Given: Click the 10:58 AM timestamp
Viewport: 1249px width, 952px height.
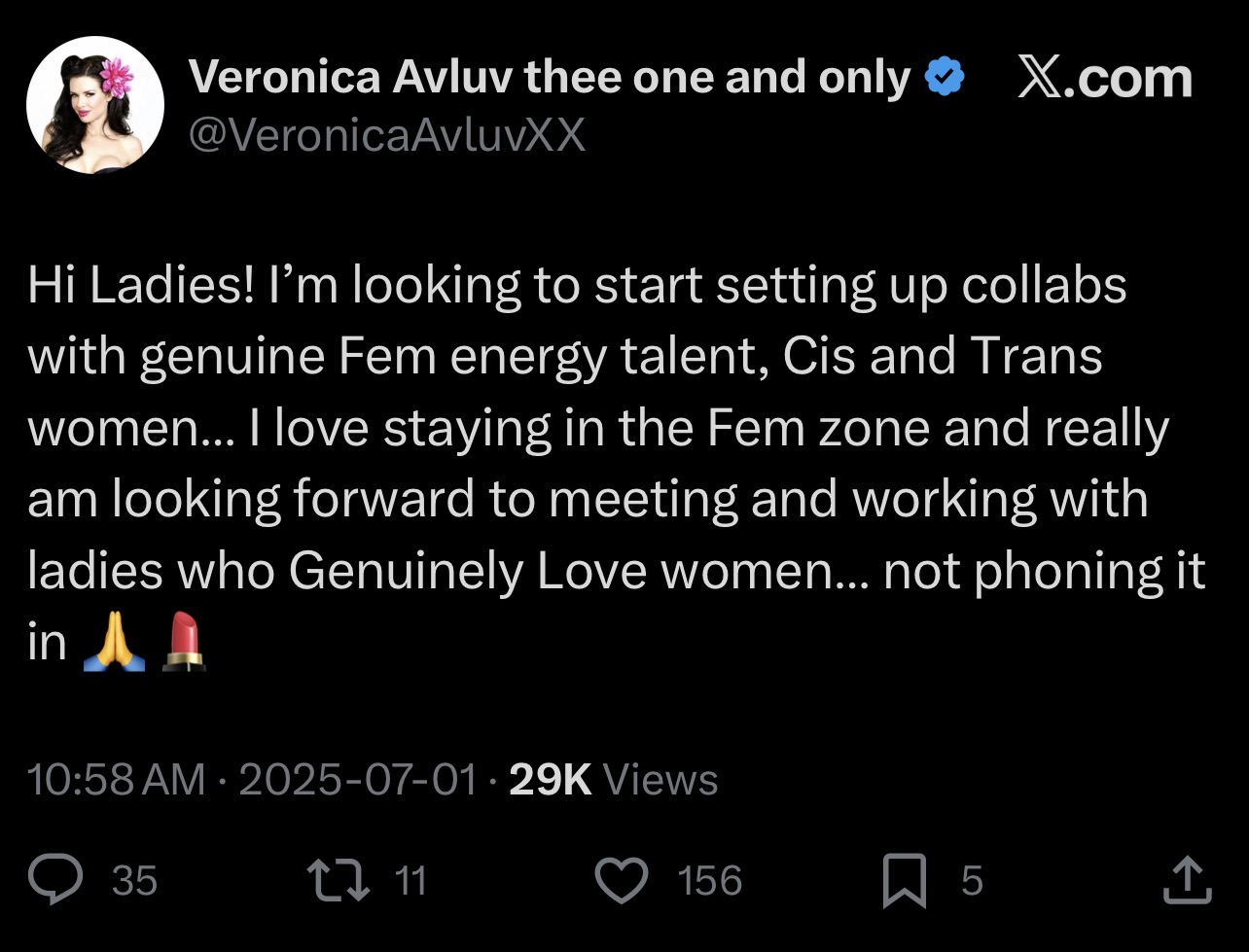Looking at the screenshot, I should (x=116, y=779).
